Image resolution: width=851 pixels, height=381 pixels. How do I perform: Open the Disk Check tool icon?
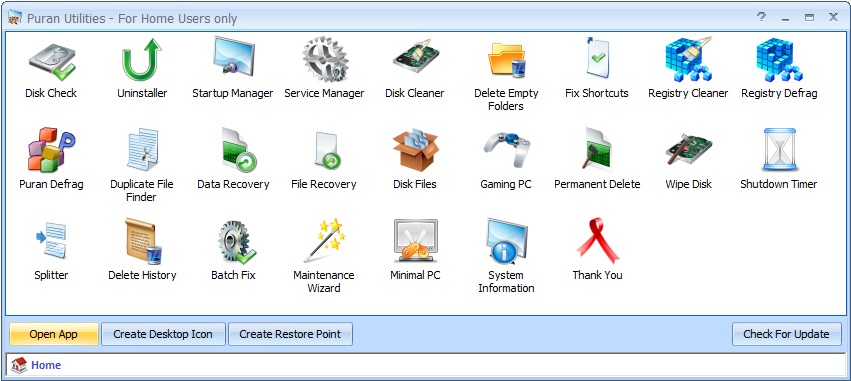coord(52,62)
